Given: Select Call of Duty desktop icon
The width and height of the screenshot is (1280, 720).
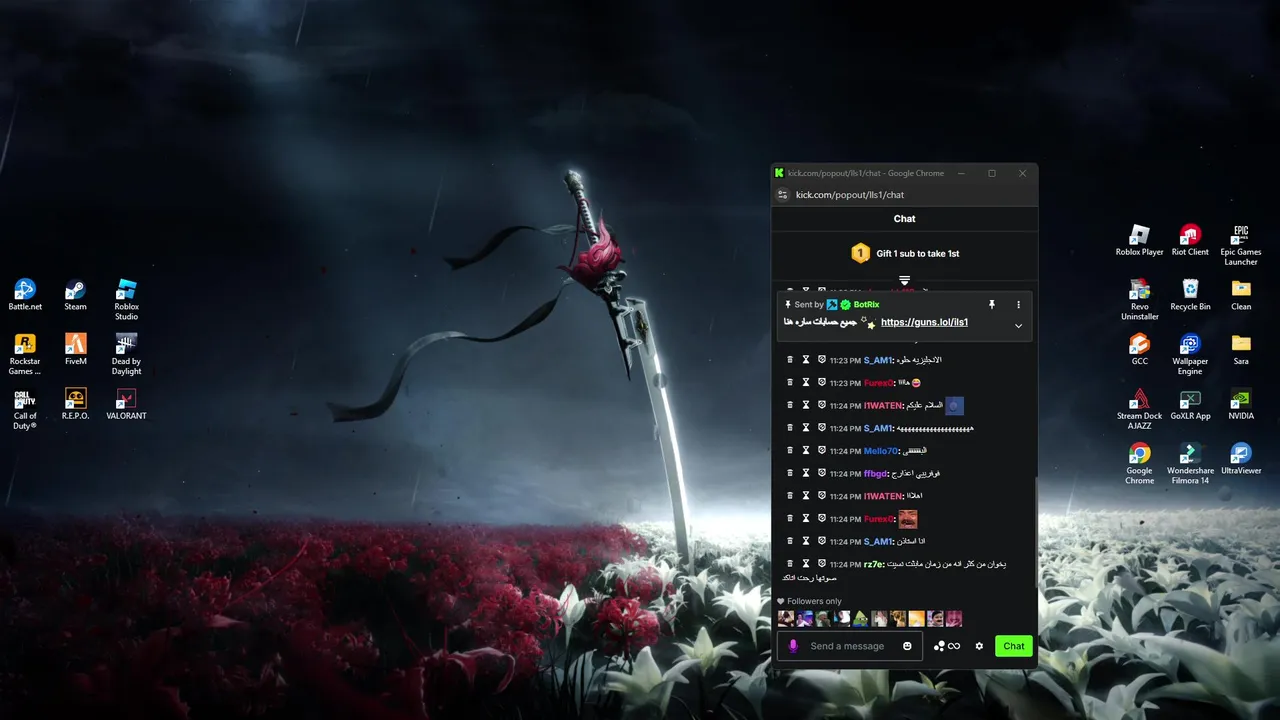Looking at the screenshot, I should tap(25, 410).
